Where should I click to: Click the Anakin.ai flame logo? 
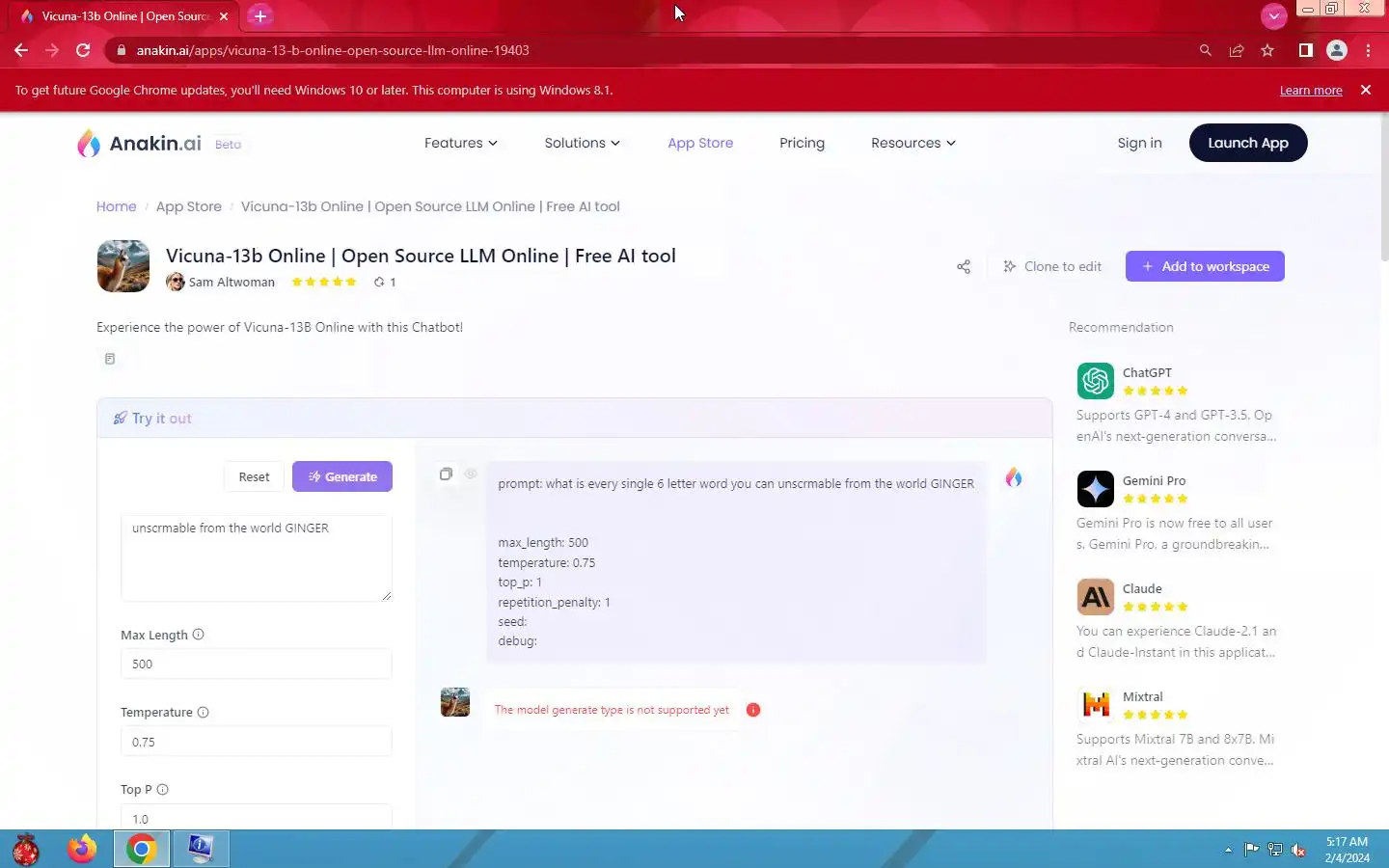tap(89, 144)
